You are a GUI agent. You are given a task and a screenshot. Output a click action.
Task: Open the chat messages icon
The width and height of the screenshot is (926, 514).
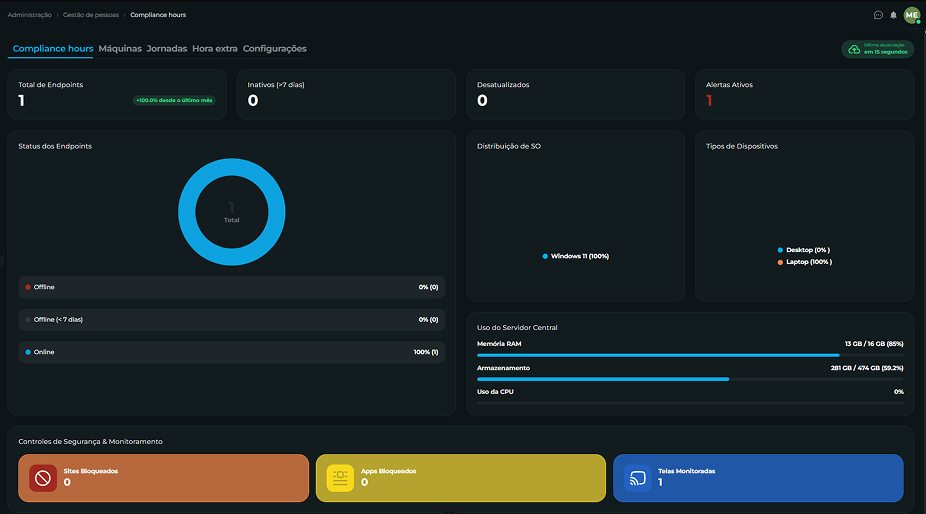coord(878,15)
